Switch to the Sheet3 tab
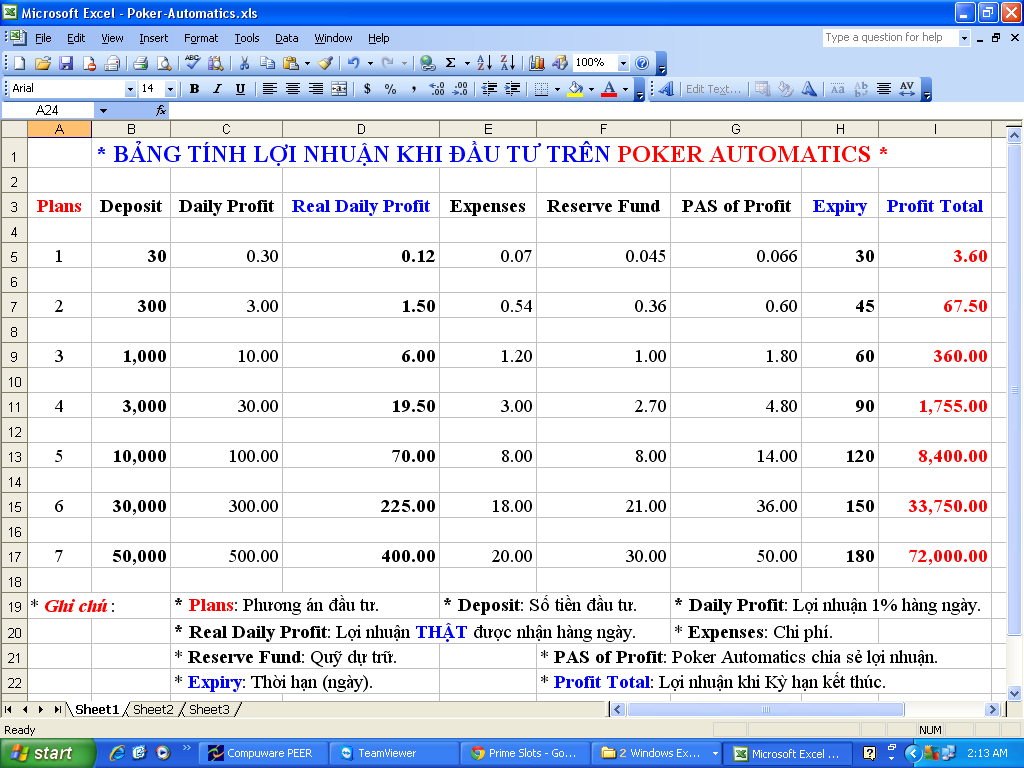 [209, 709]
